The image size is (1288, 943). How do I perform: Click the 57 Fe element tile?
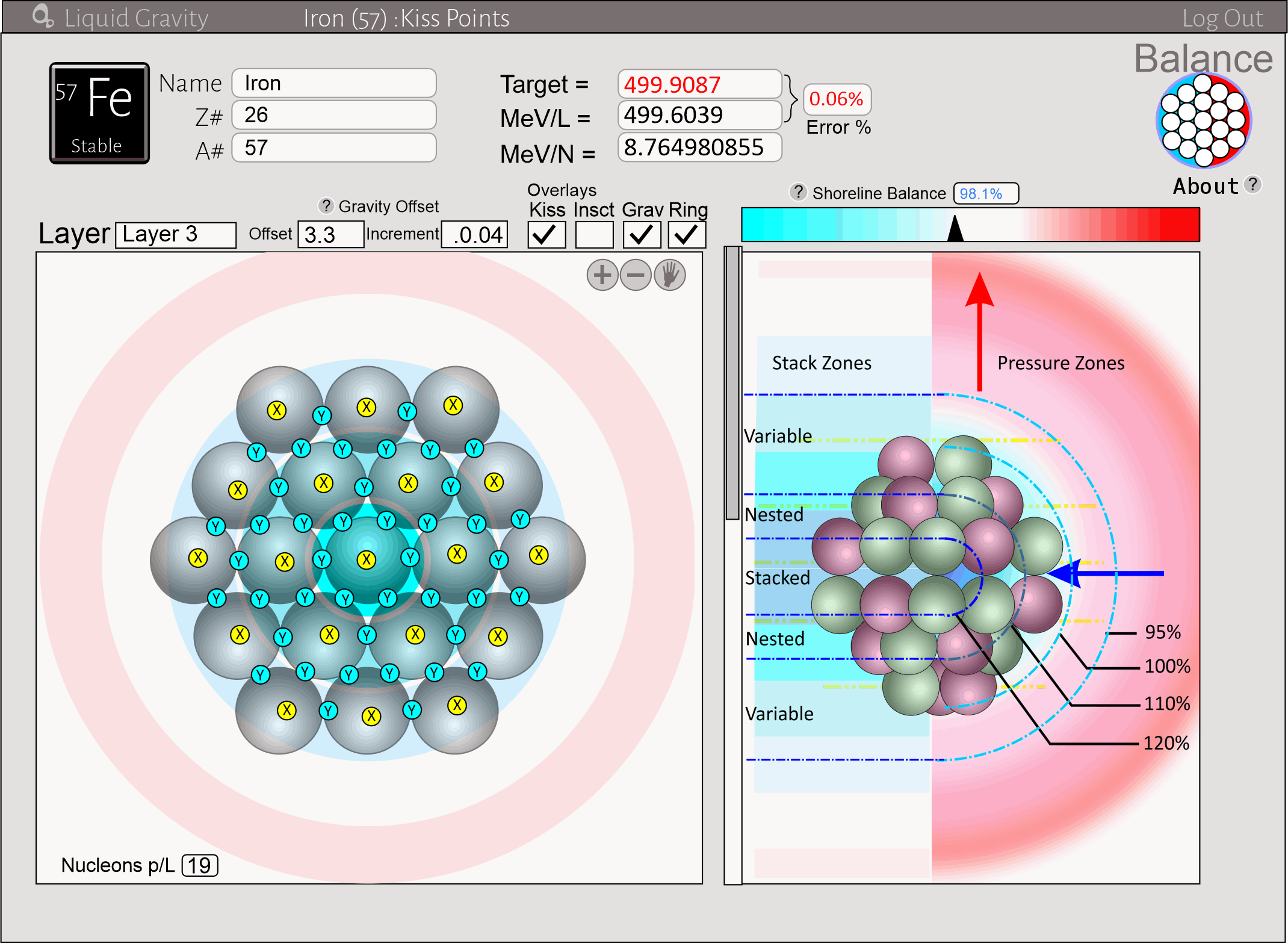99,113
